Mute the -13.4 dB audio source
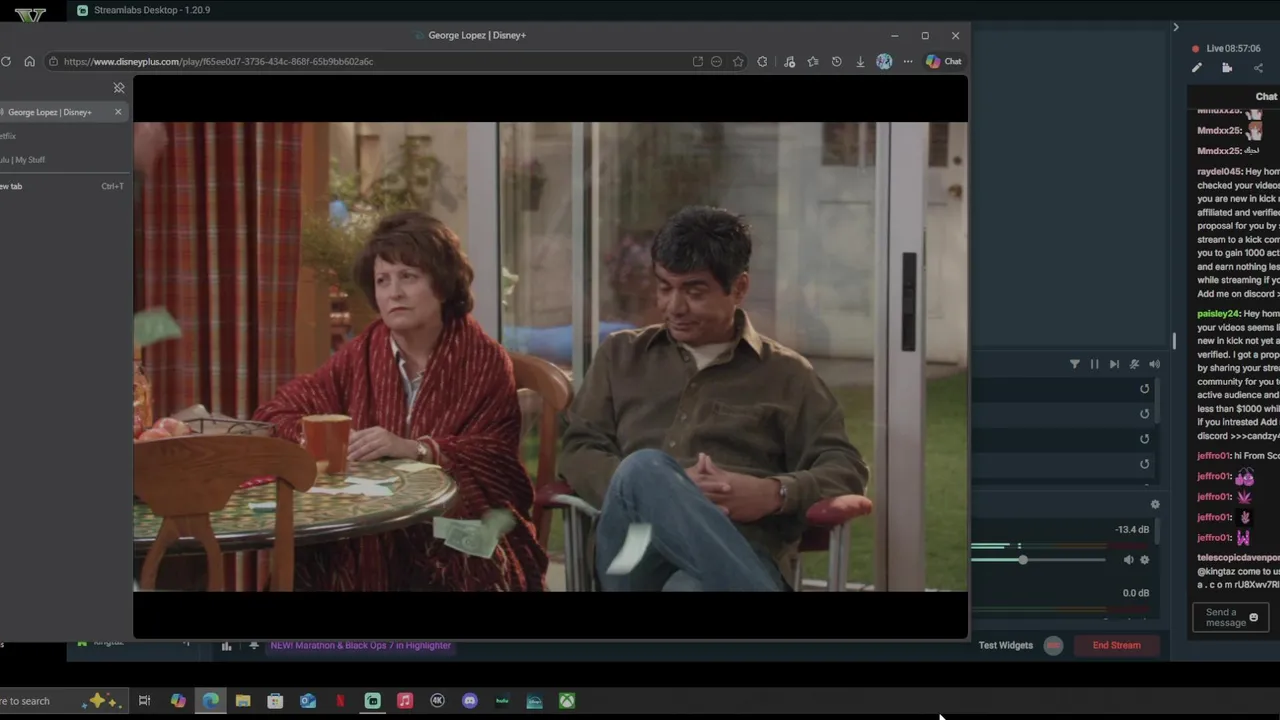This screenshot has height=720, width=1280. tap(1128, 560)
